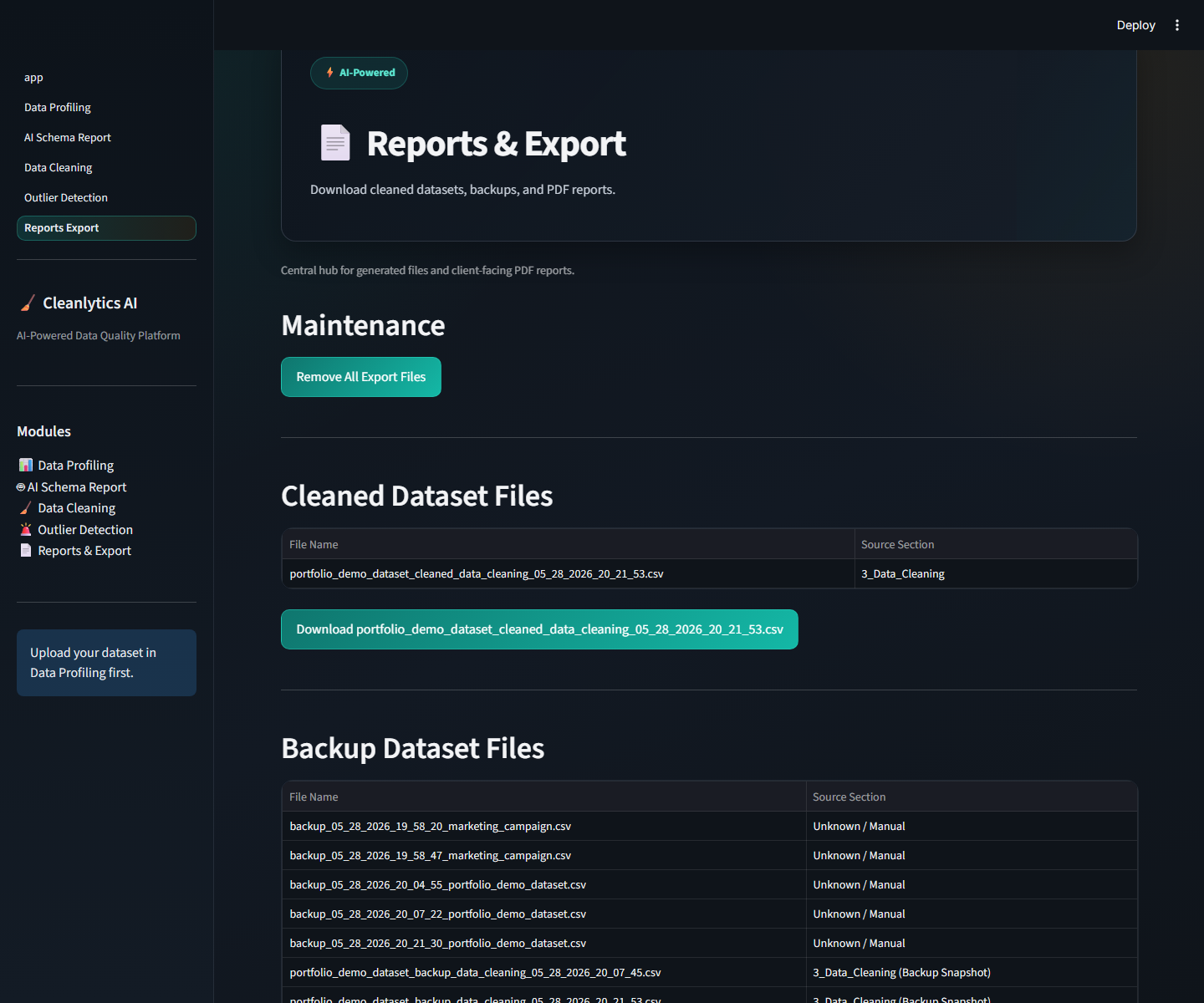The width and height of the screenshot is (1204, 1003).
Task: Click the Cleanlytics AI sidebar title
Action: 90,303
